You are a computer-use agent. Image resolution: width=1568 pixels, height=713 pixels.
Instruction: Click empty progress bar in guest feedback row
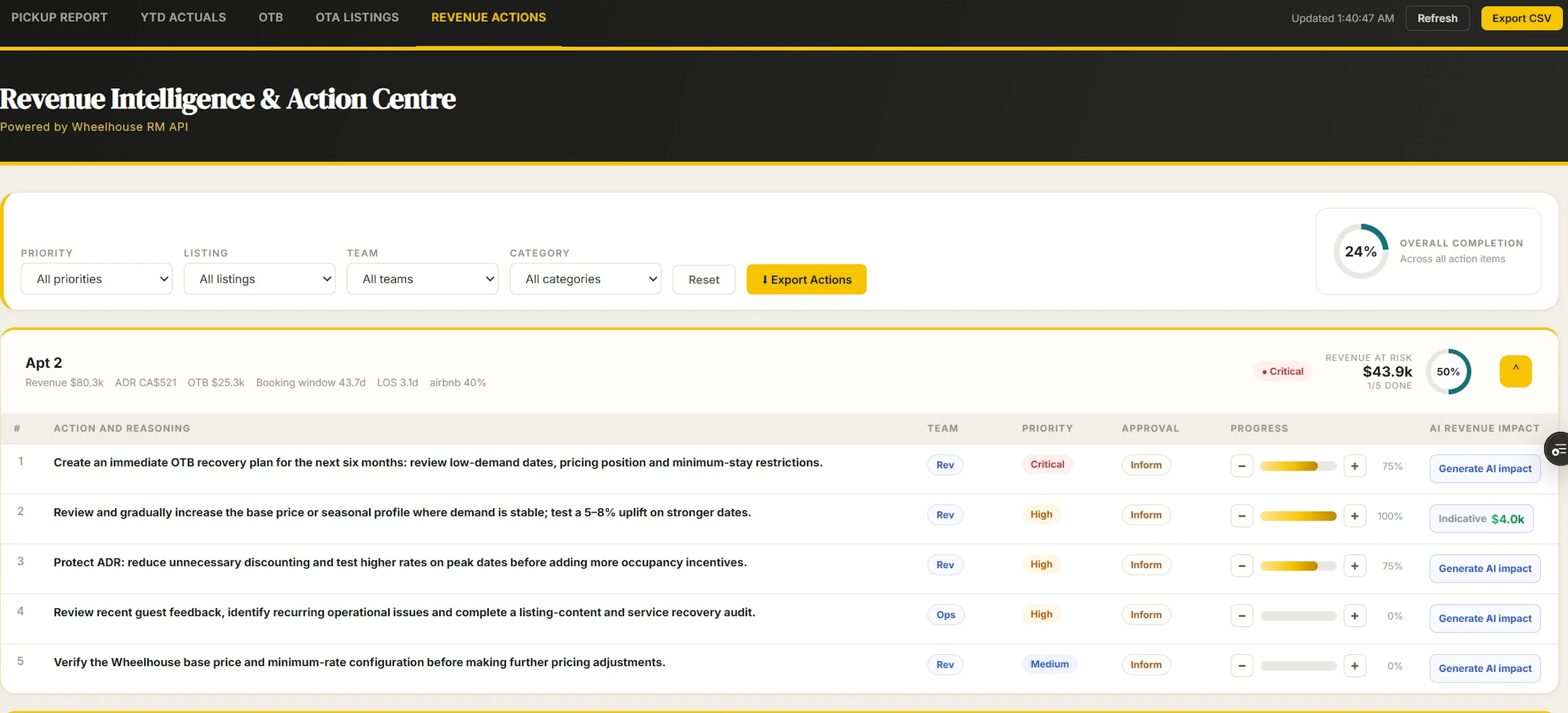click(x=1298, y=616)
